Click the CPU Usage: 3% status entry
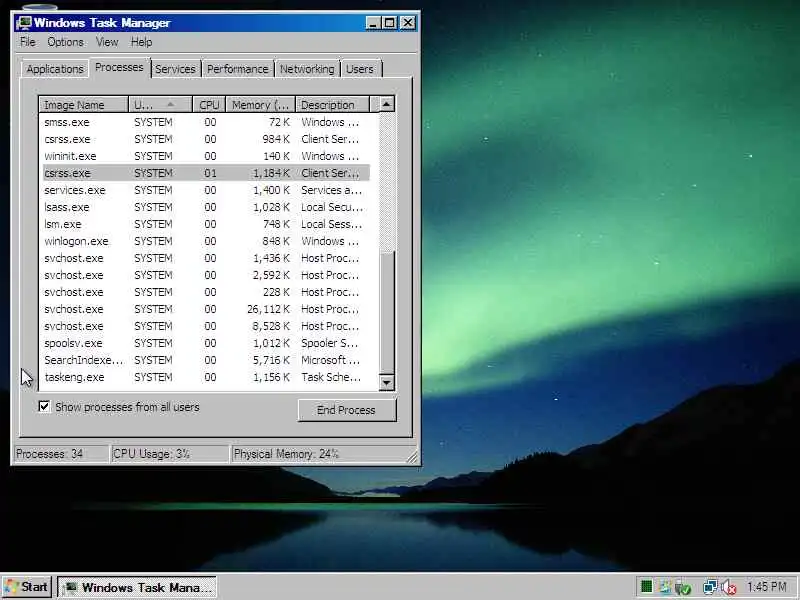 (x=170, y=454)
